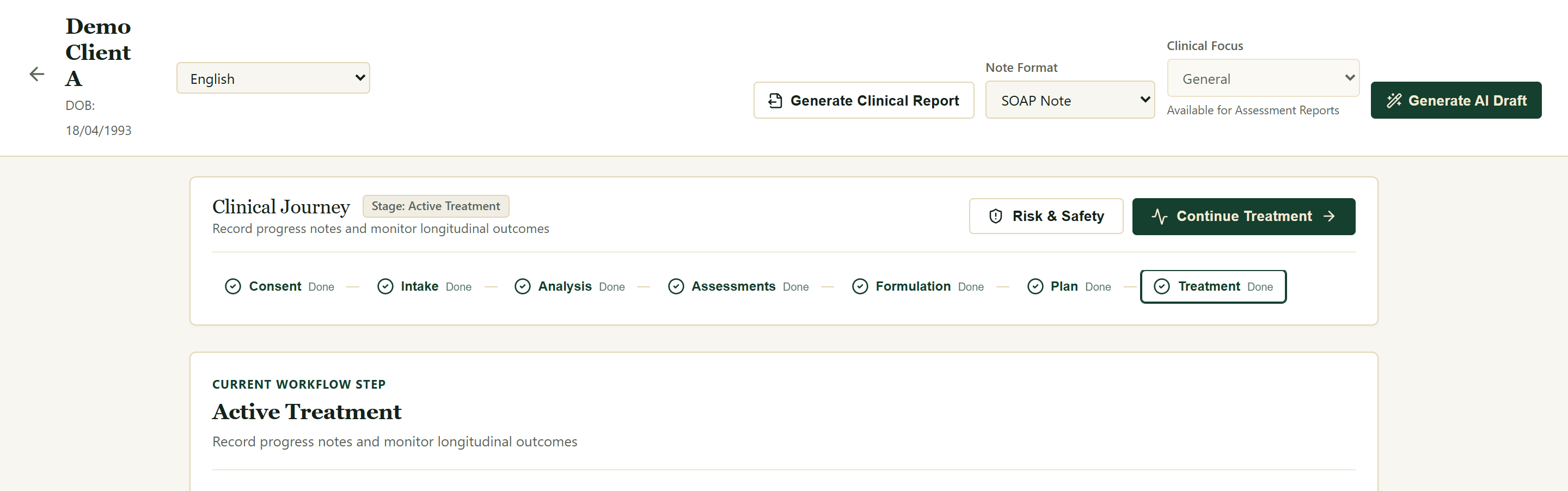Click the Plan step check circle icon

pos(1036,286)
